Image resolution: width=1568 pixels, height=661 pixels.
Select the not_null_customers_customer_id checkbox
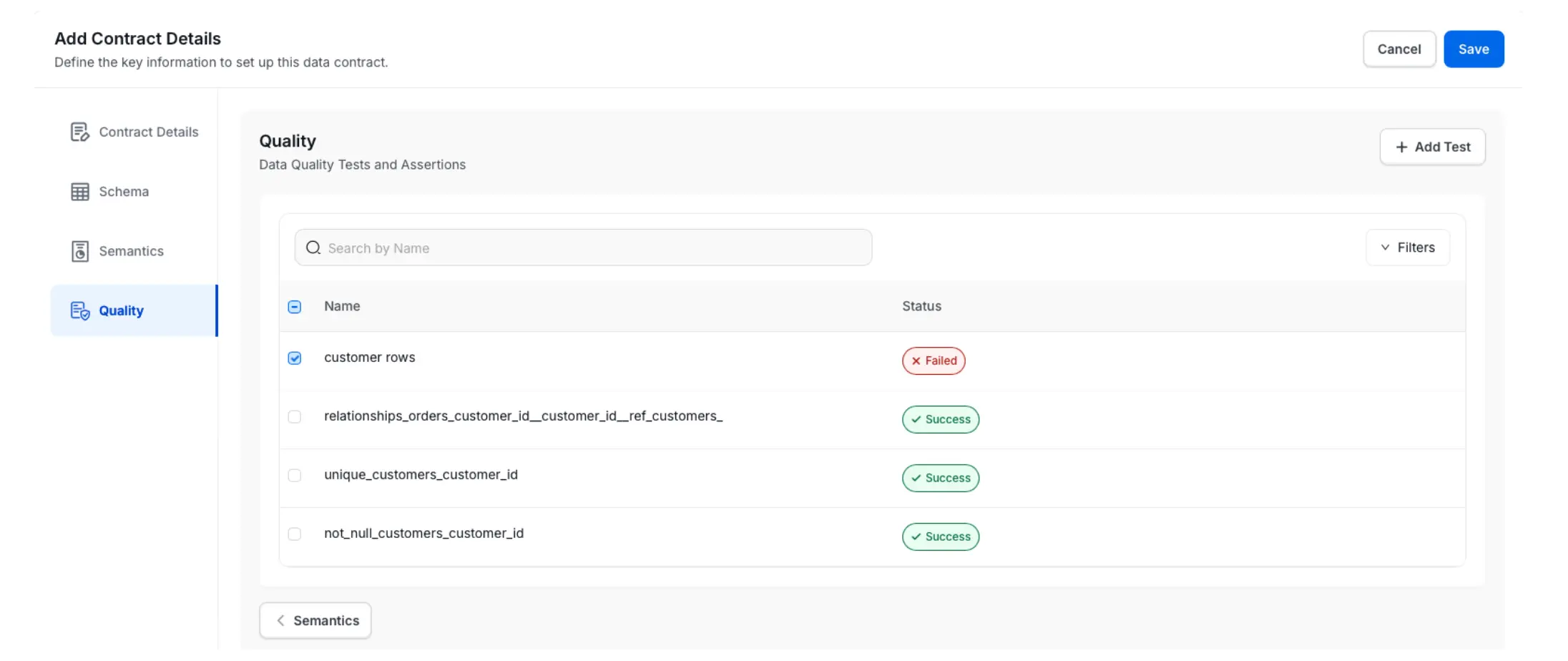tap(295, 534)
